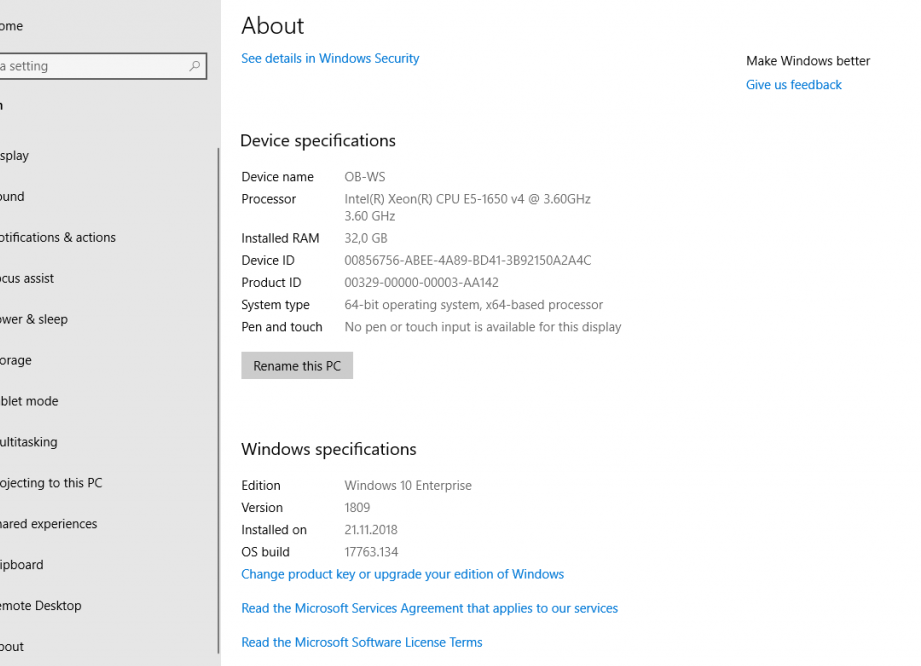Click the Give us feedback link
The height and width of the screenshot is (666, 921).
click(x=793, y=84)
